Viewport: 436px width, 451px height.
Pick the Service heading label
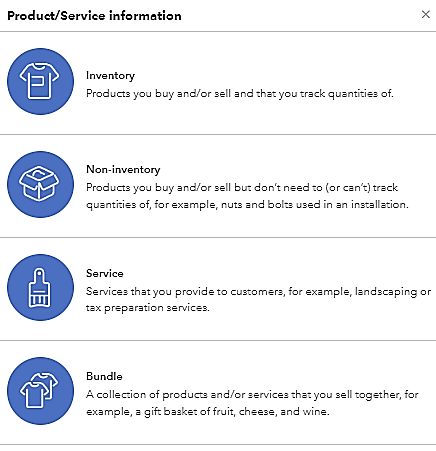105,273
